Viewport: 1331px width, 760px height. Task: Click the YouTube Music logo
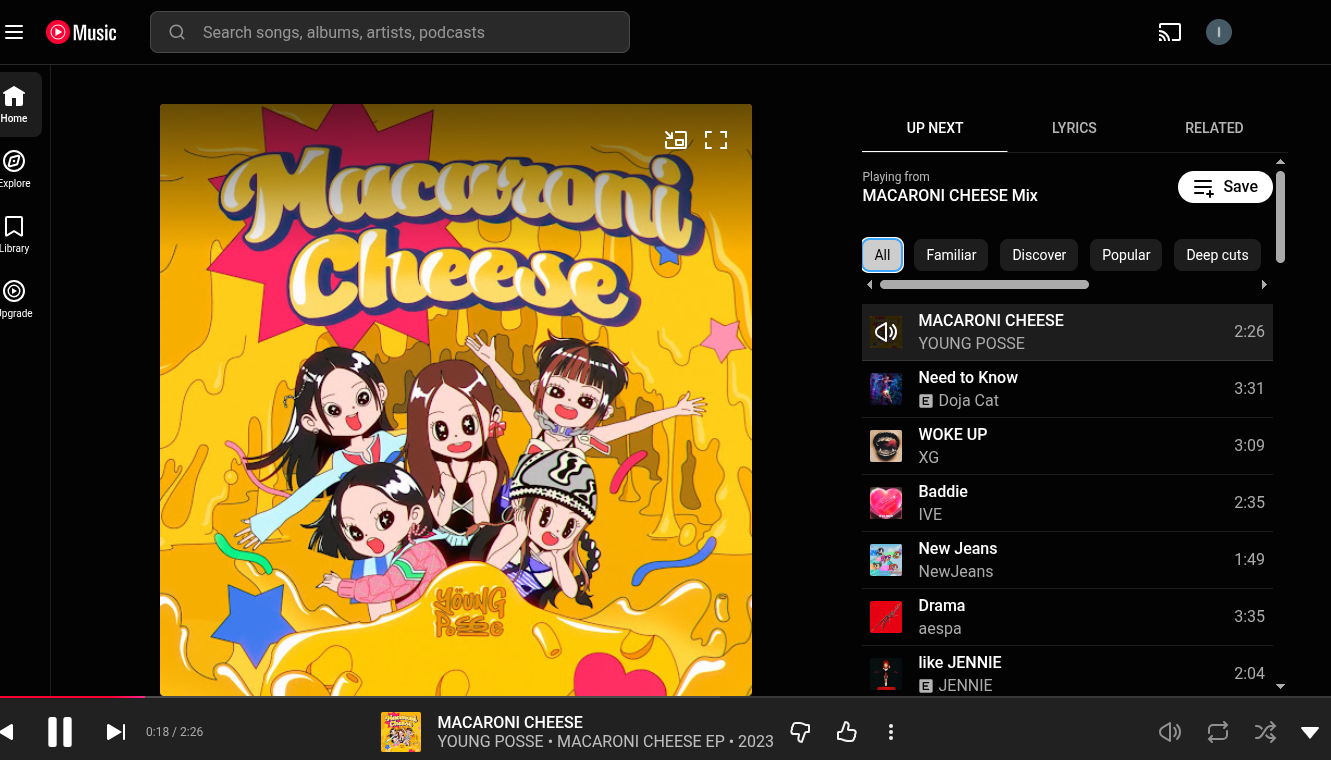(x=81, y=33)
